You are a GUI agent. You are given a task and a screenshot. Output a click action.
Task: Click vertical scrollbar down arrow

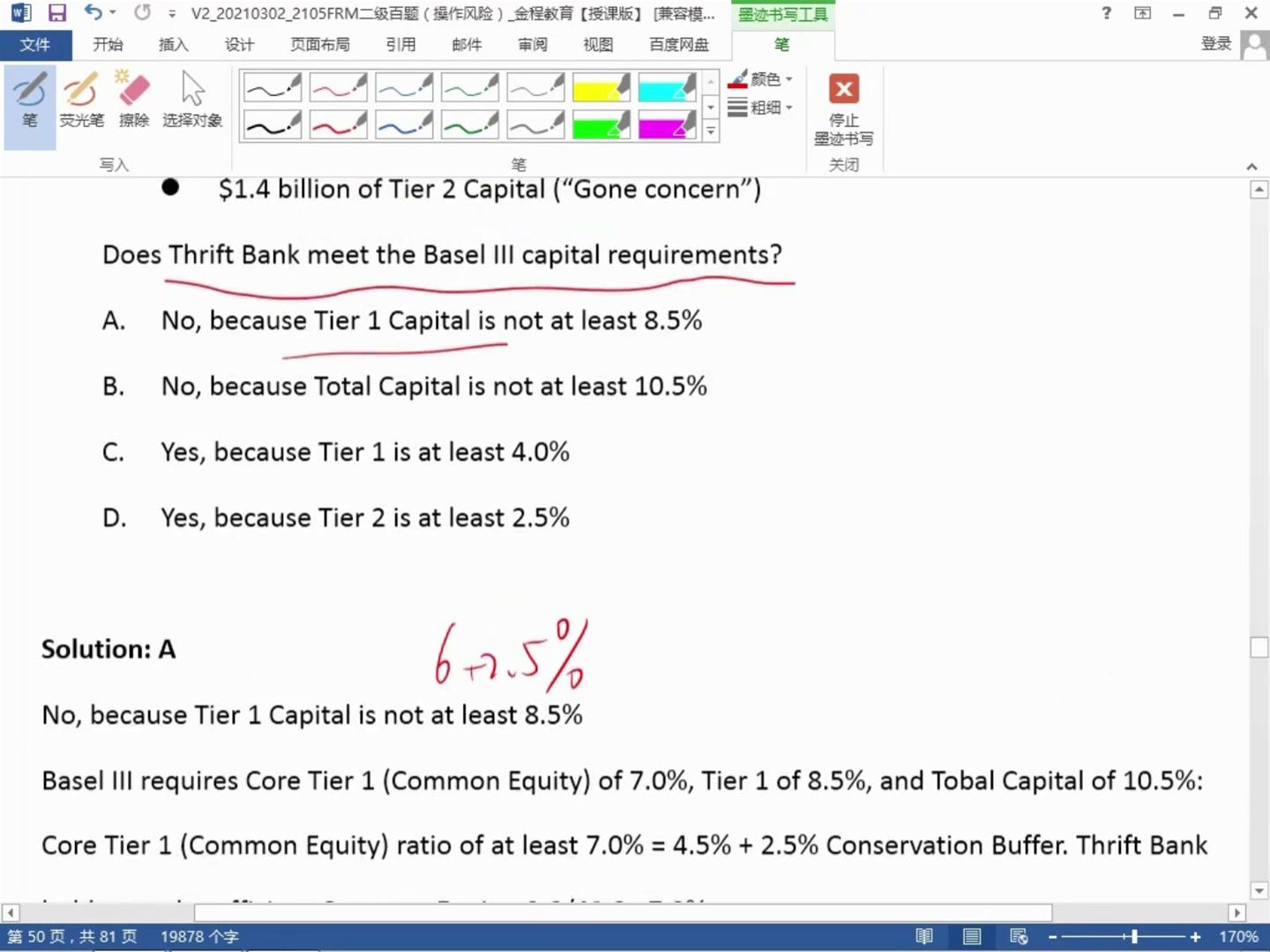(1259, 891)
